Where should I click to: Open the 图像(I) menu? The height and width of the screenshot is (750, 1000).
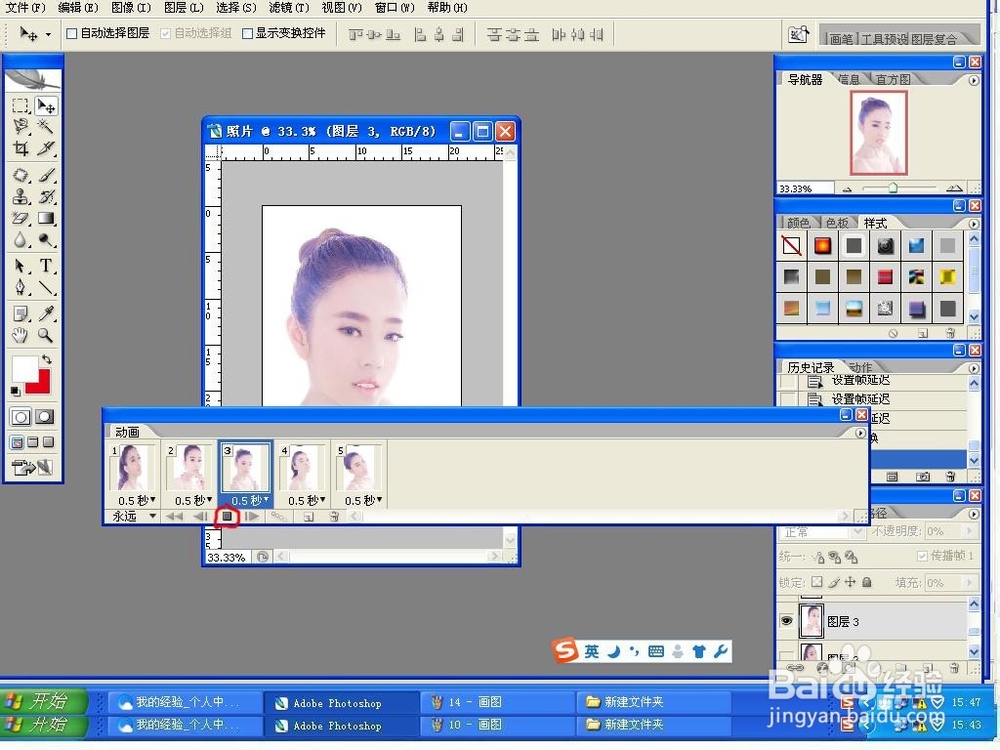click(x=131, y=8)
